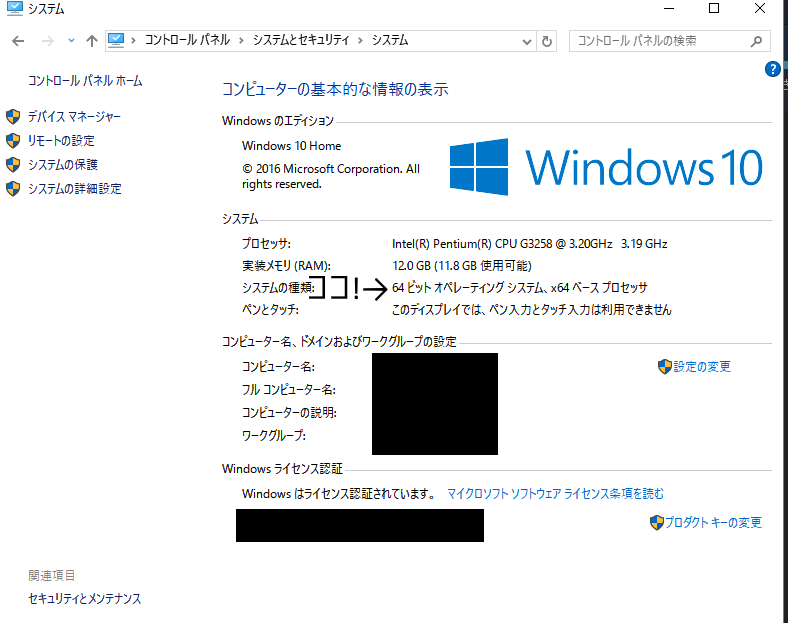Select コントロール パネル breadcrumb
Screen dimensions: 788x623
click(x=187, y=40)
